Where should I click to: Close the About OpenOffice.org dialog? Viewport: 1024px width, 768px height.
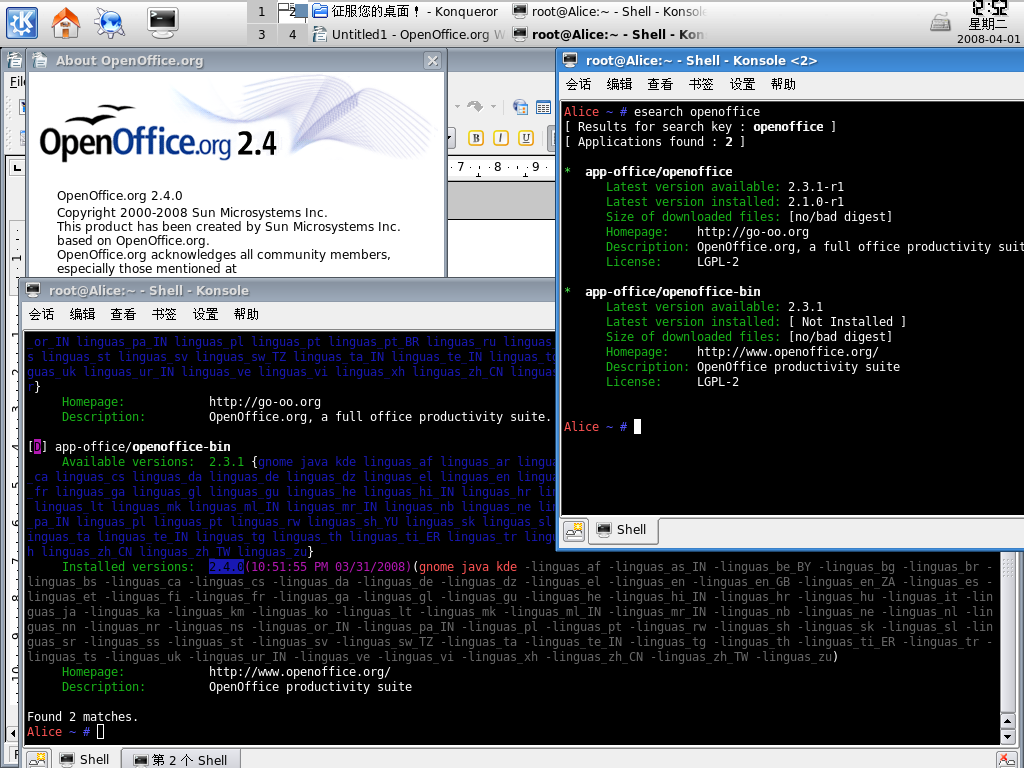coord(432,61)
